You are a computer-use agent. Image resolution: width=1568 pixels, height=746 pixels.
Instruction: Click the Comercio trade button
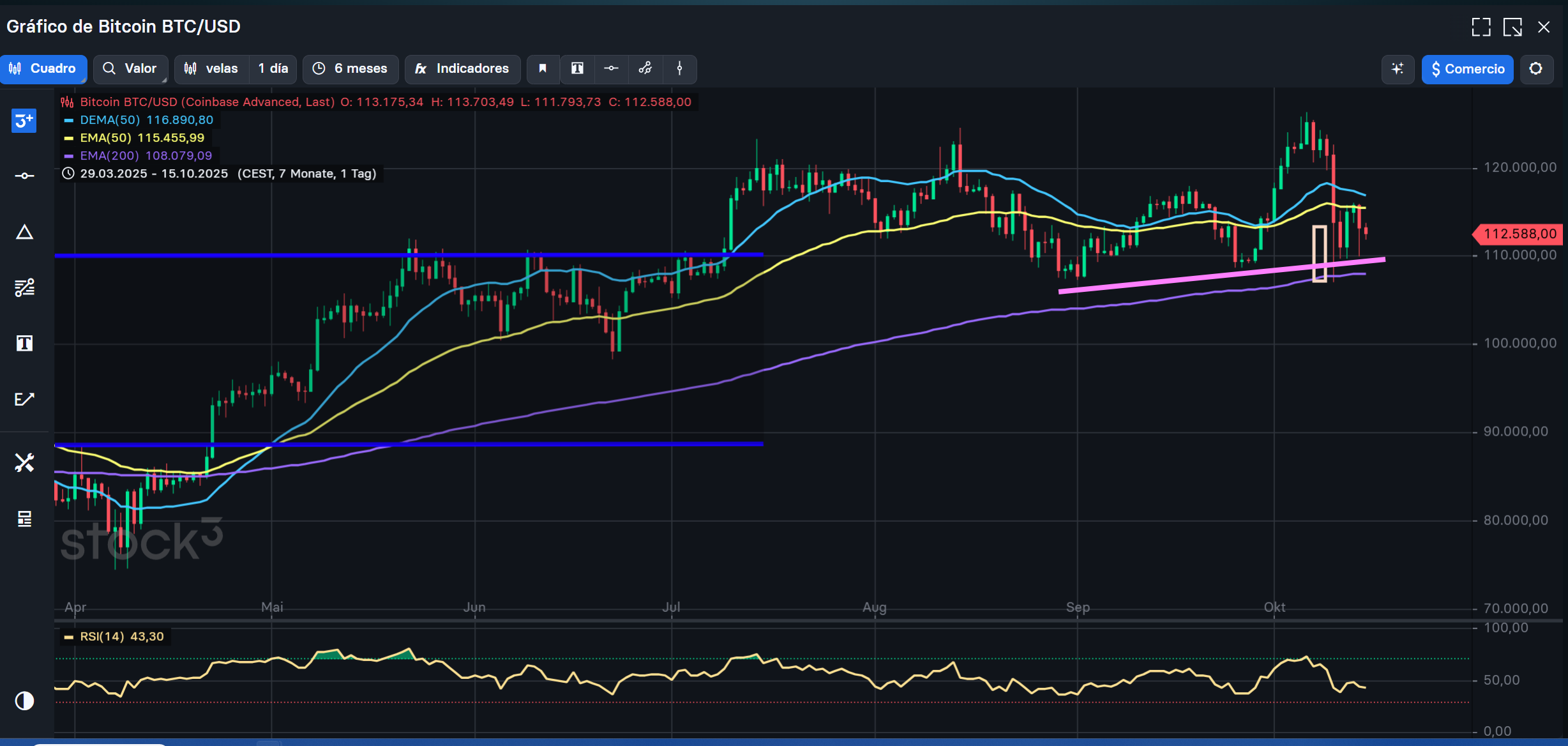tap(1467, 69)
